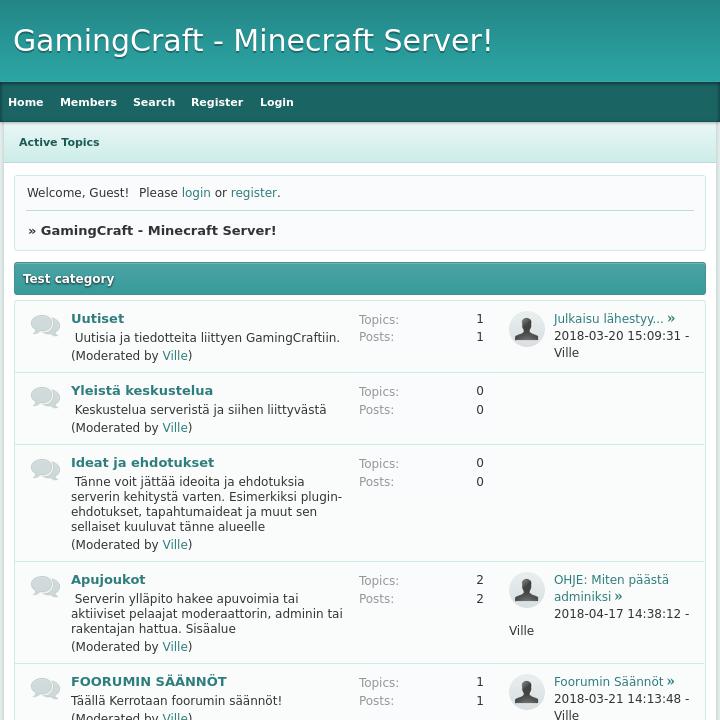Click the speech bubble icon beside Yleistä keskustelua
Image resolution: width=720 pixels, height=720 pixels.
[x=45, y=398]
